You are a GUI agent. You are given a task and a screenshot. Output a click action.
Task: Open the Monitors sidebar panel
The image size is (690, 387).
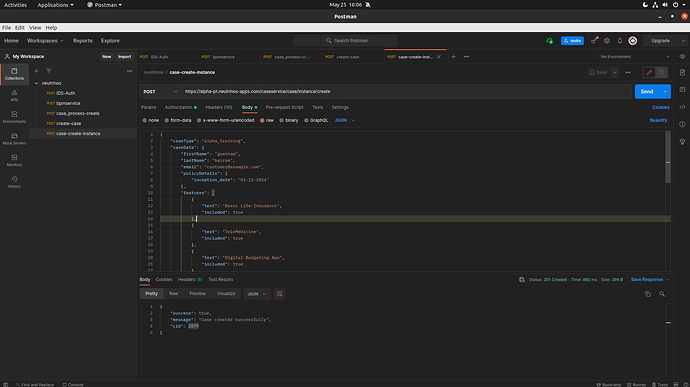pyautogui.click(x=14, y=160)
